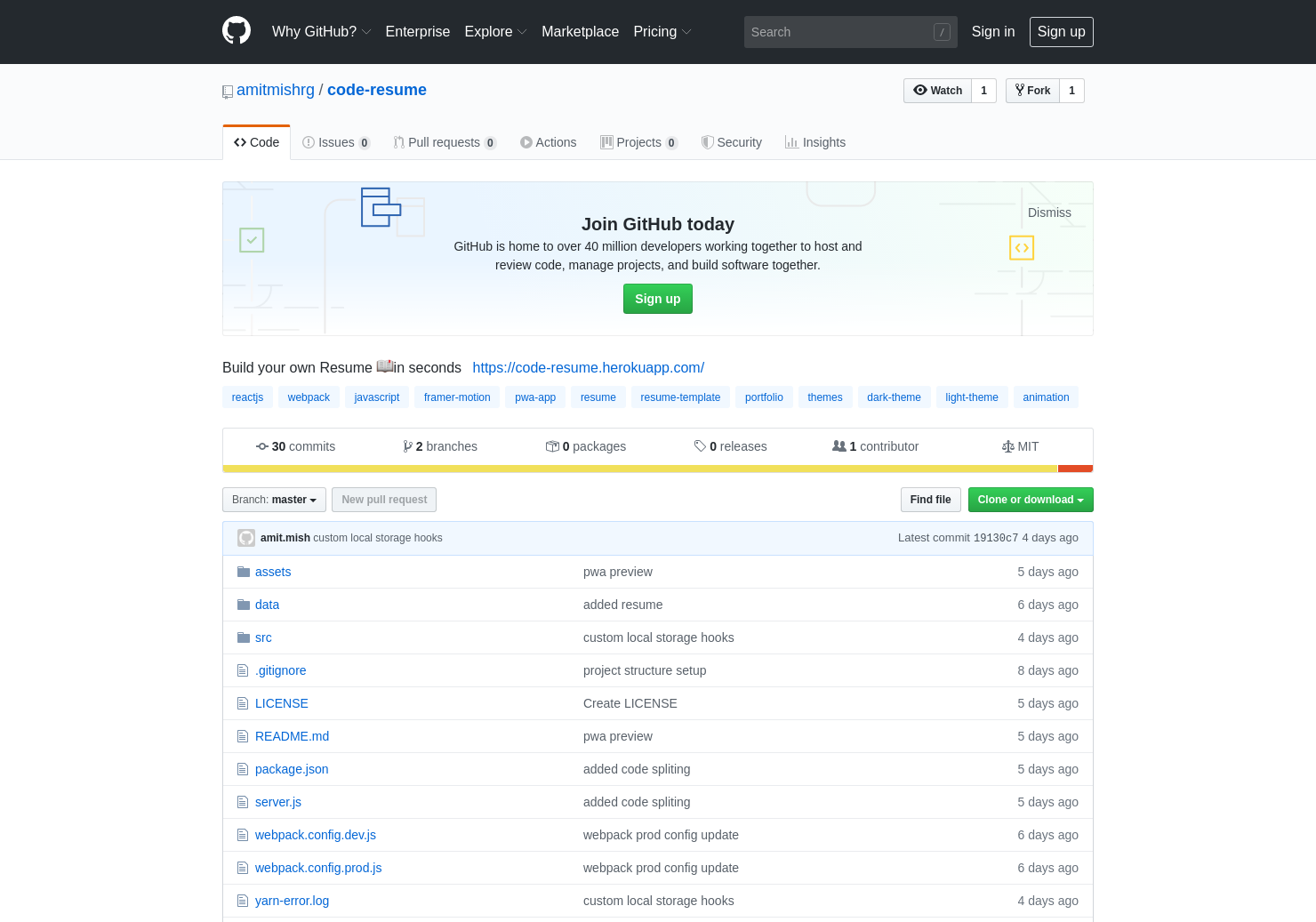
Task: Open the Projects tab
Action: tap(638, 142)
